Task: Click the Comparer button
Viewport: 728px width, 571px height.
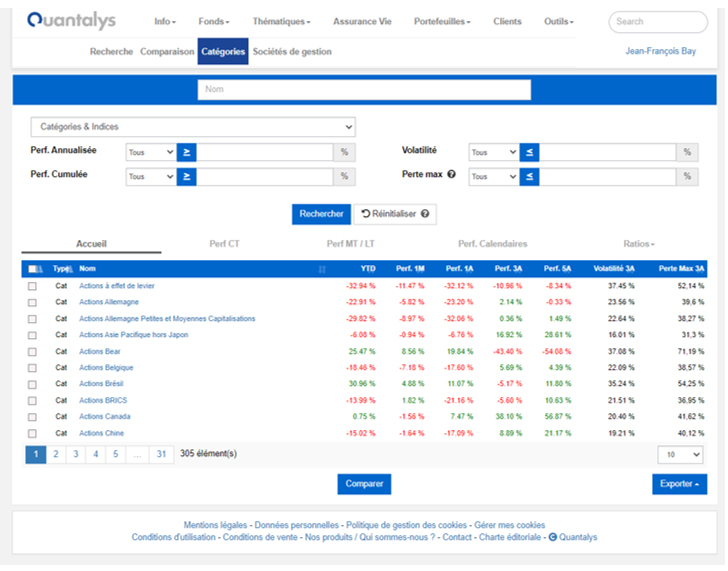Action: [364, 484]
